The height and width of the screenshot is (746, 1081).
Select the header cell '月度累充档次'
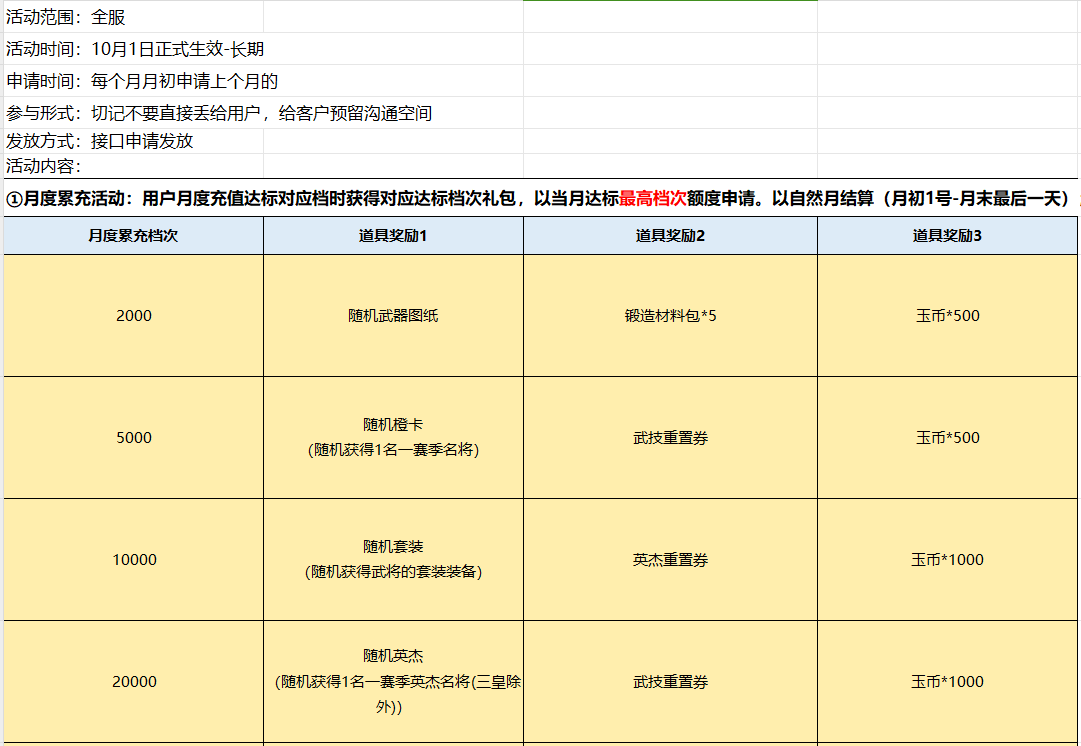point(134,236)
